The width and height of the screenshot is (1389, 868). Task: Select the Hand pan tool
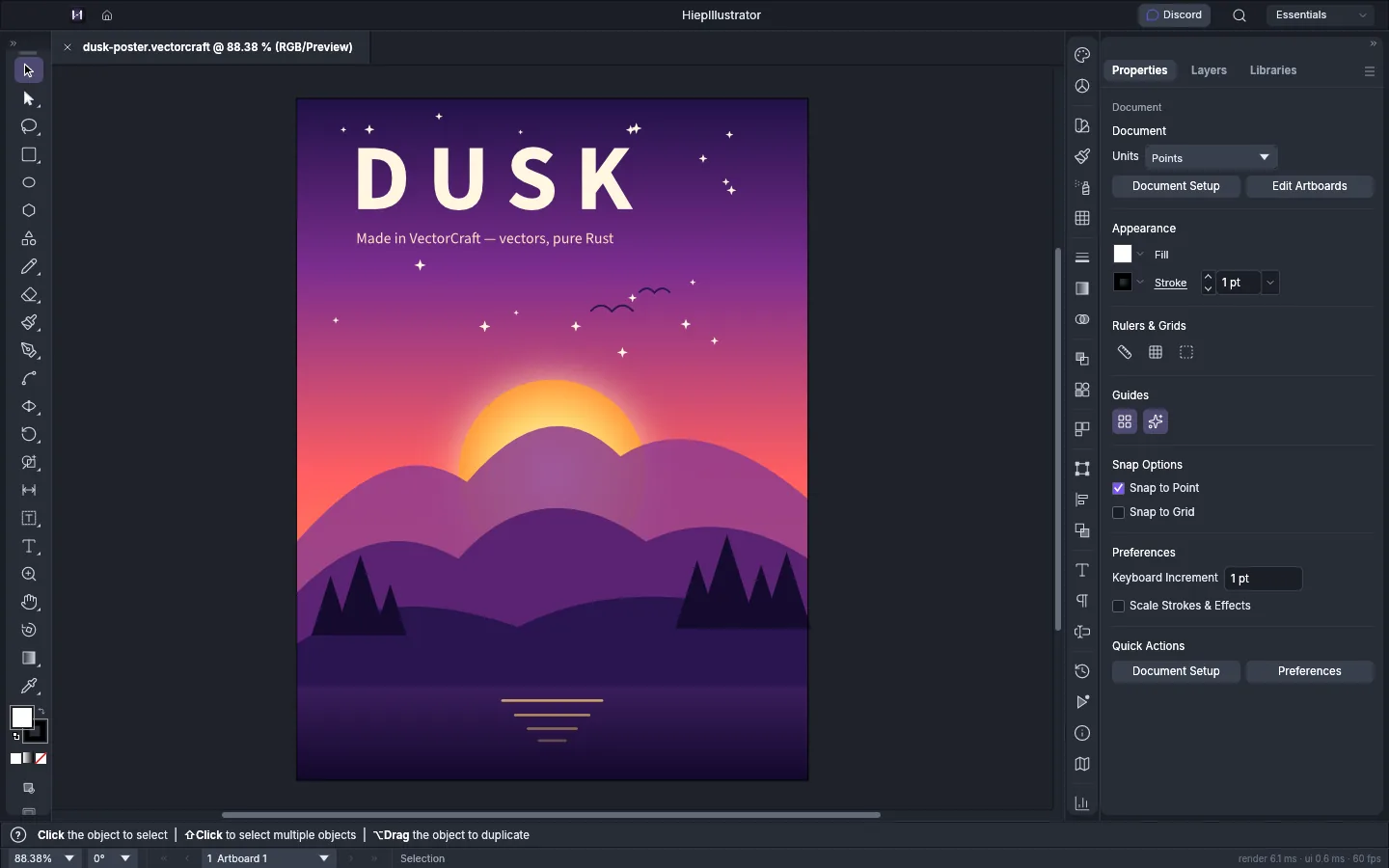click(x=29, y=603)
